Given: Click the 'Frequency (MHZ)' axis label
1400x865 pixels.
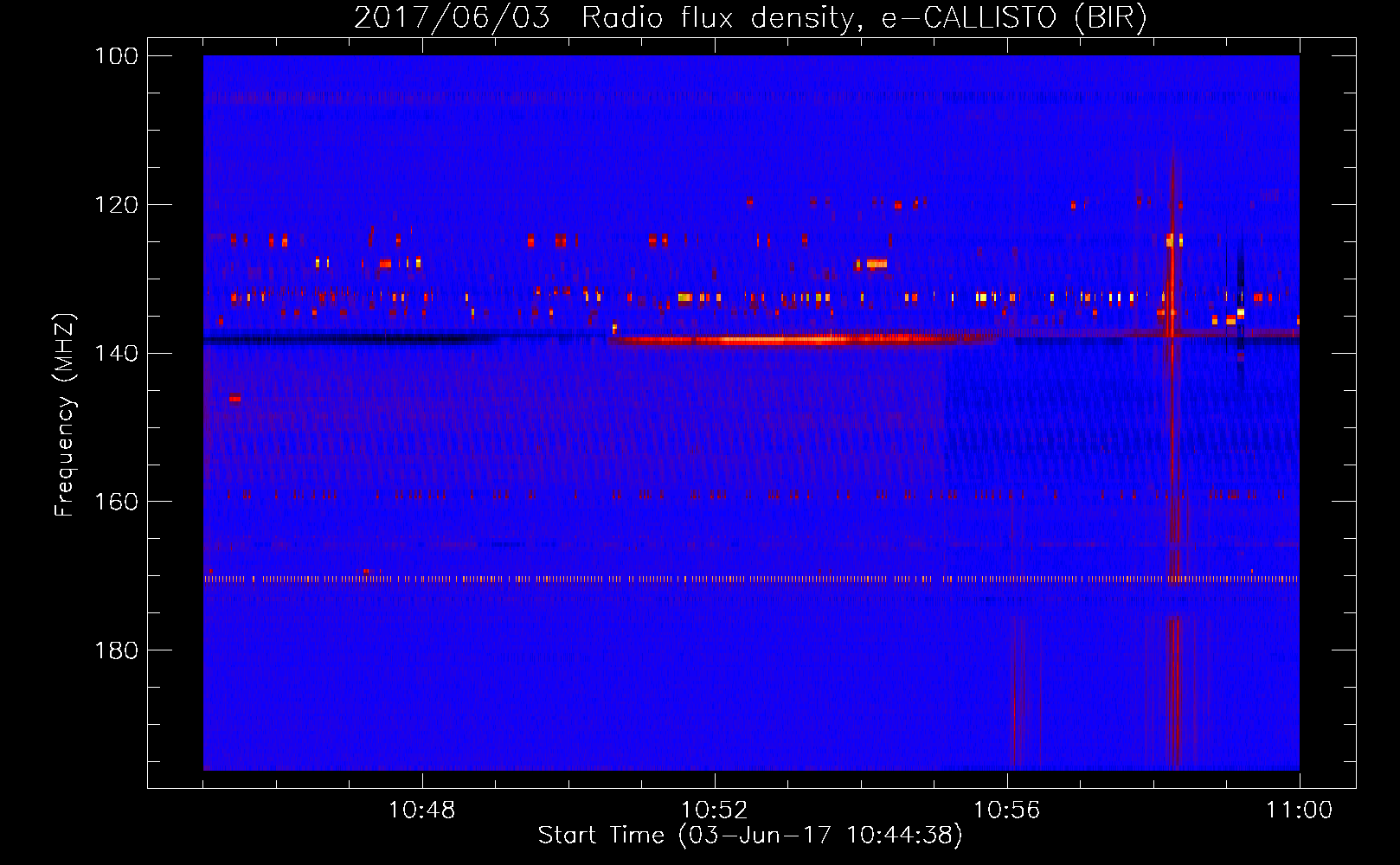Looking at the screenshot, I should click(x=65, y=415).
